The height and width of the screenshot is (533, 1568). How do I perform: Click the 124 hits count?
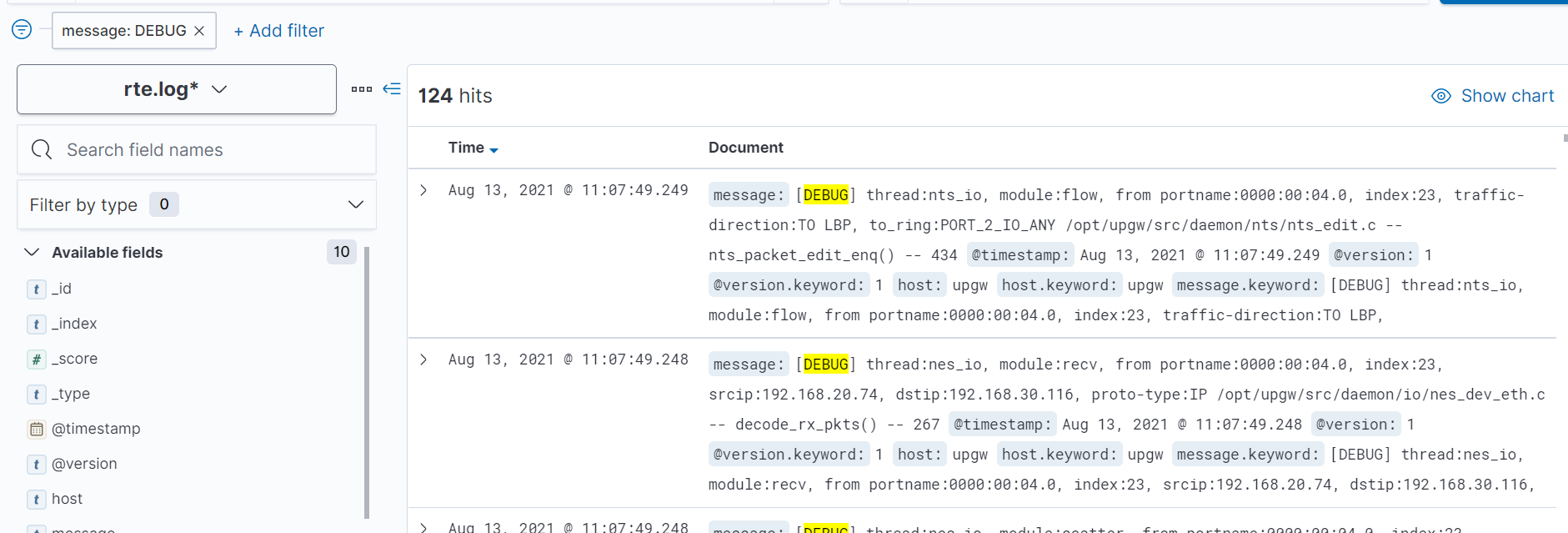click(x=455, y=96)
